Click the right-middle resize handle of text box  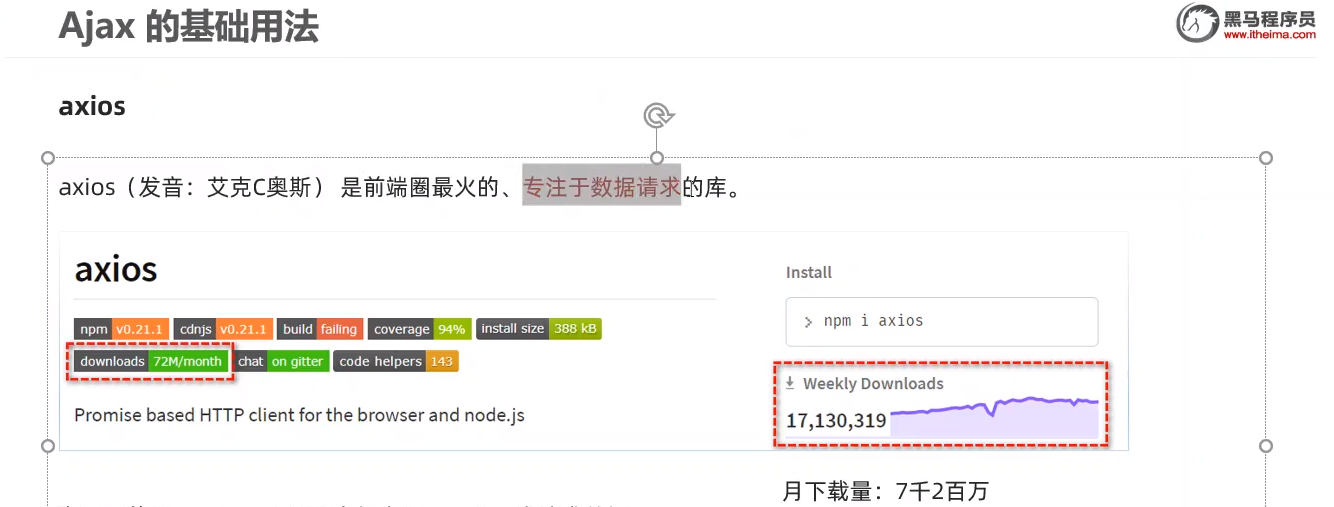(x=1266, y=446)
